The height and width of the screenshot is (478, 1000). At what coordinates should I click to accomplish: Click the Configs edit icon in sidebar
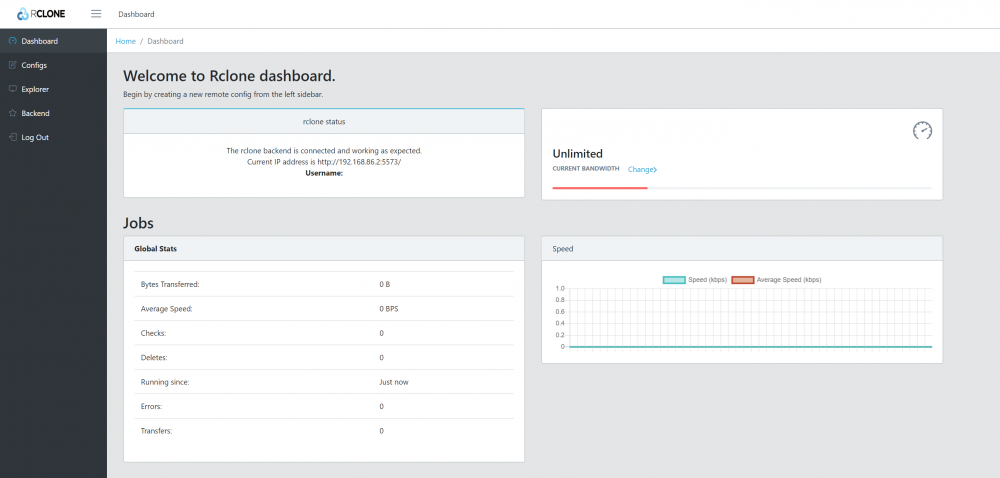click(13, 65)
